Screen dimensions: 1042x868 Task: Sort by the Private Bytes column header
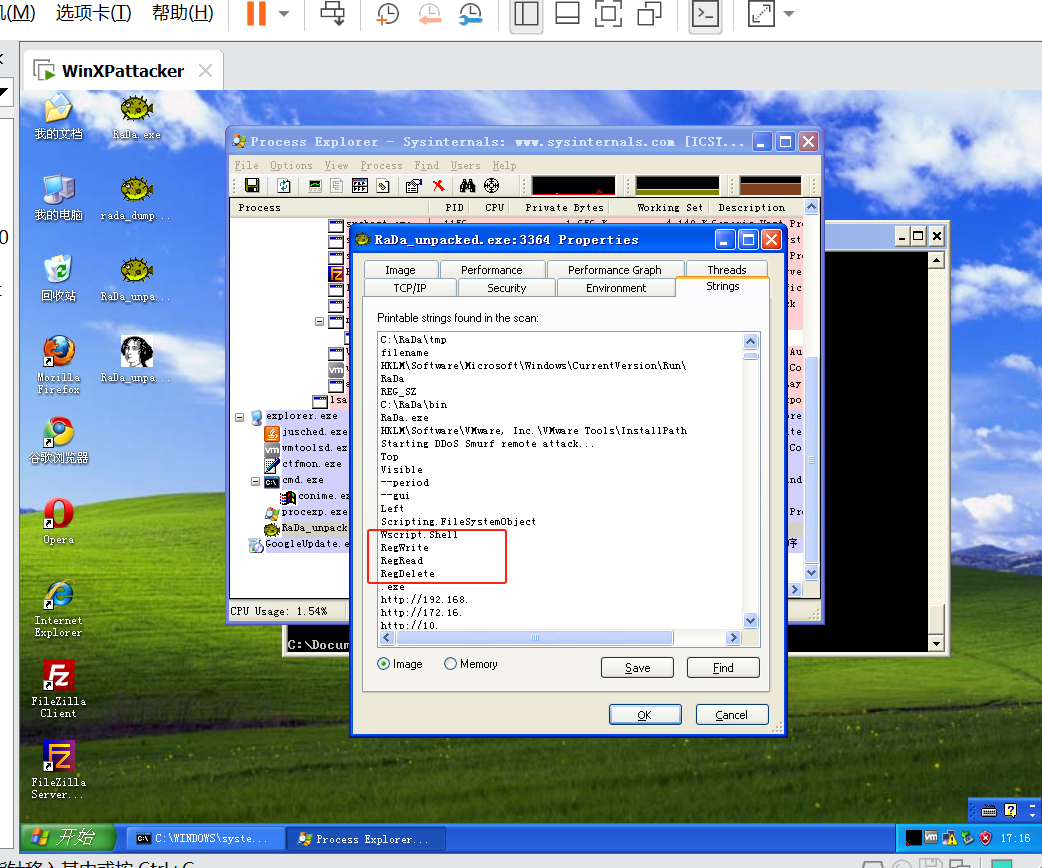[564, 207]
